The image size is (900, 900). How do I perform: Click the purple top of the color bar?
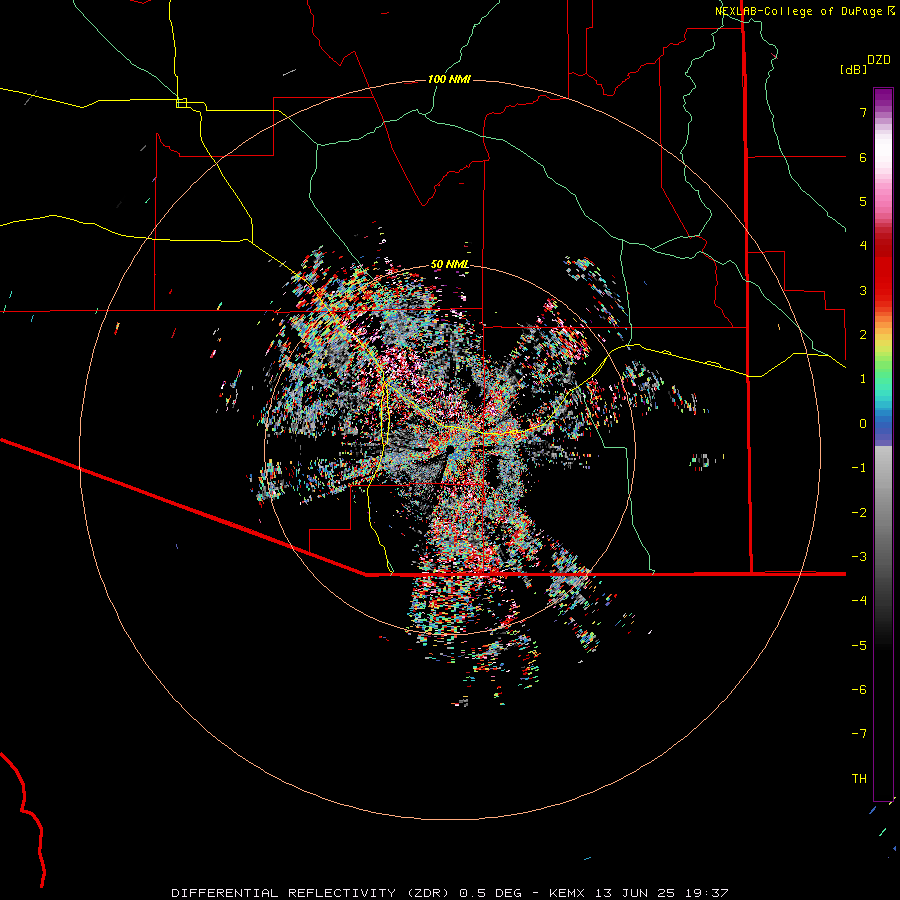coord(883,98)
